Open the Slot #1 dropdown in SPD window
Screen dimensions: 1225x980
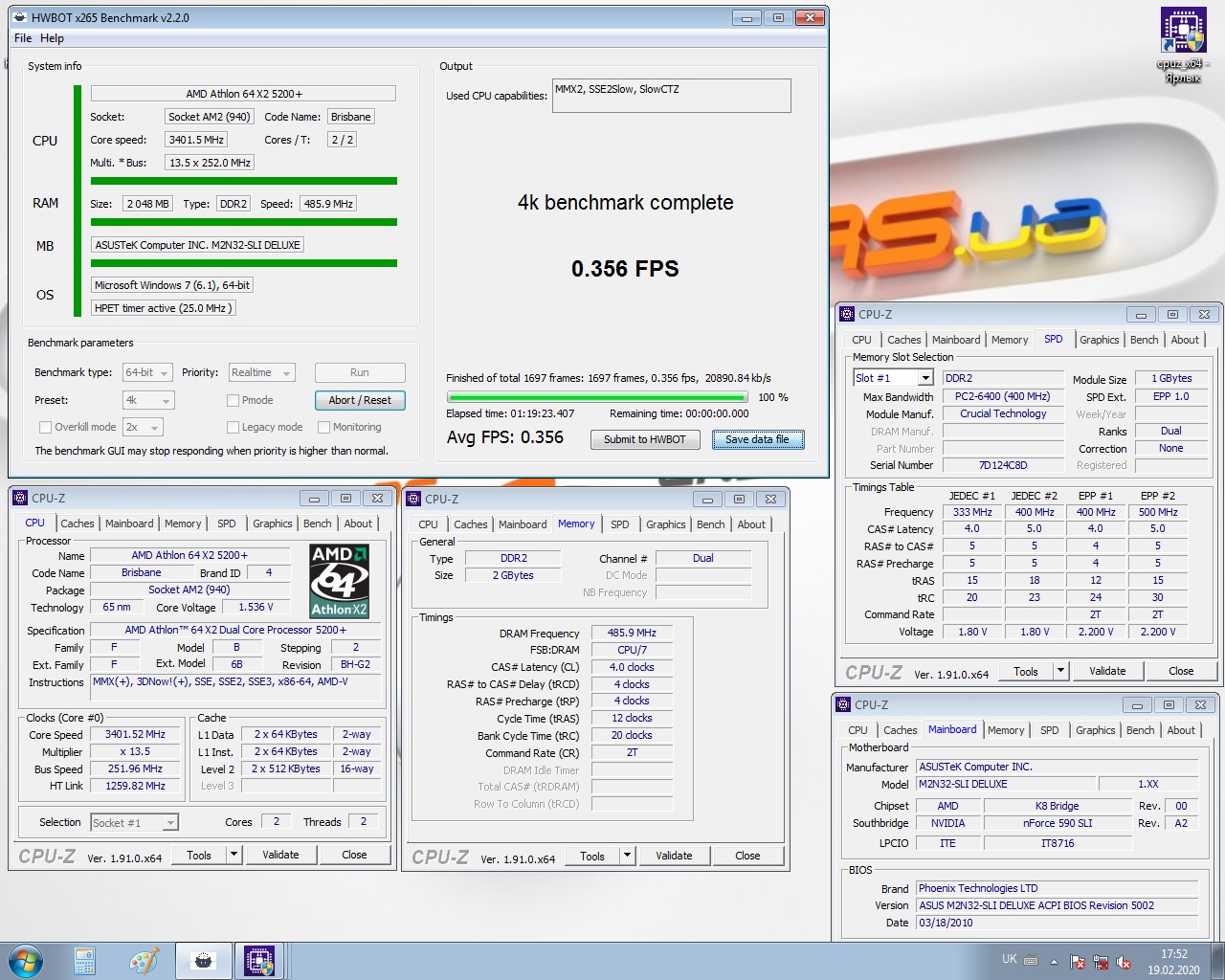click(892, 378)
